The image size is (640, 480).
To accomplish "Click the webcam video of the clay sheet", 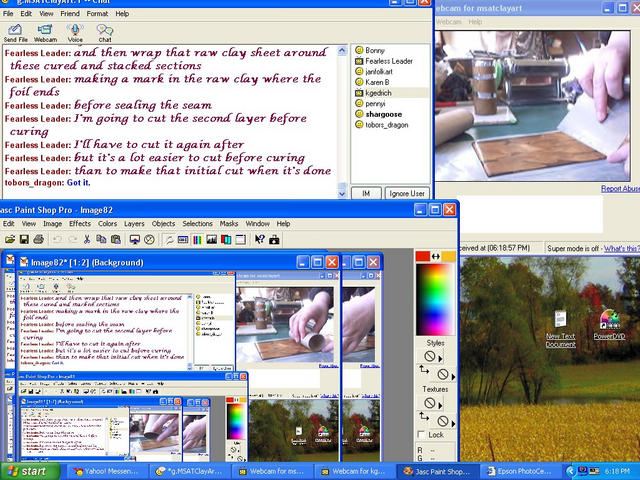I will tap(533, 106).
